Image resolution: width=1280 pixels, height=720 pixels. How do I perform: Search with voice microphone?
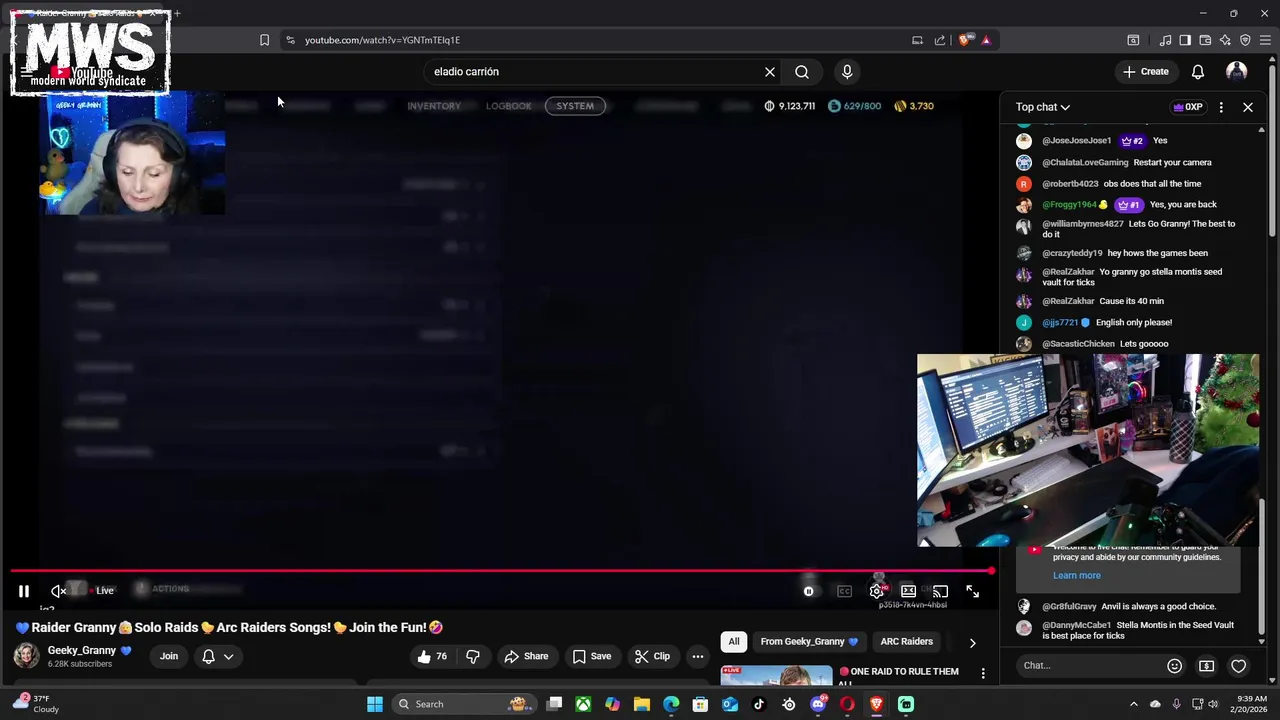(847, 72)
